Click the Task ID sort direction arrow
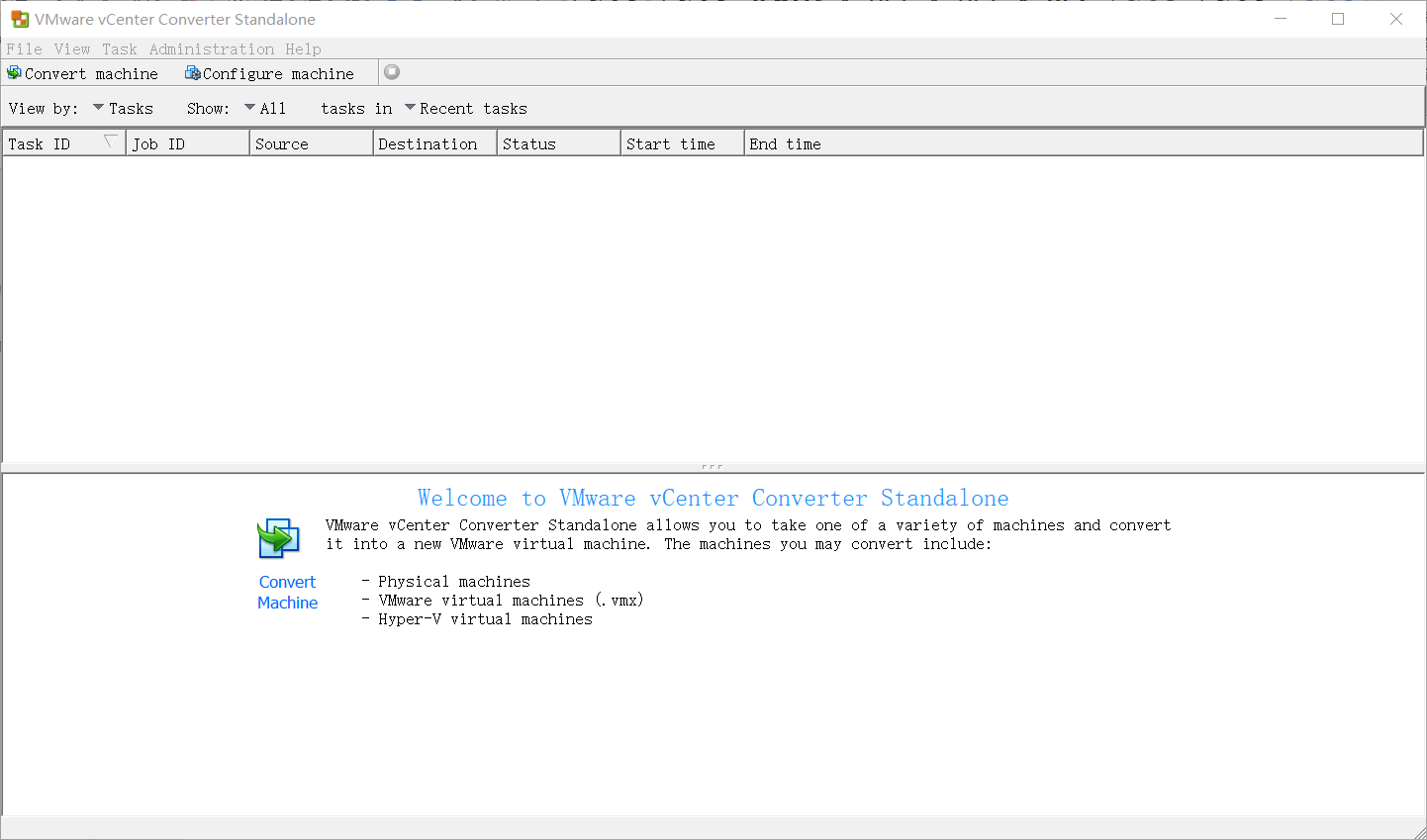Image resolution: width=1427 pixels, height=840 pixels. [x=111, y=141]
